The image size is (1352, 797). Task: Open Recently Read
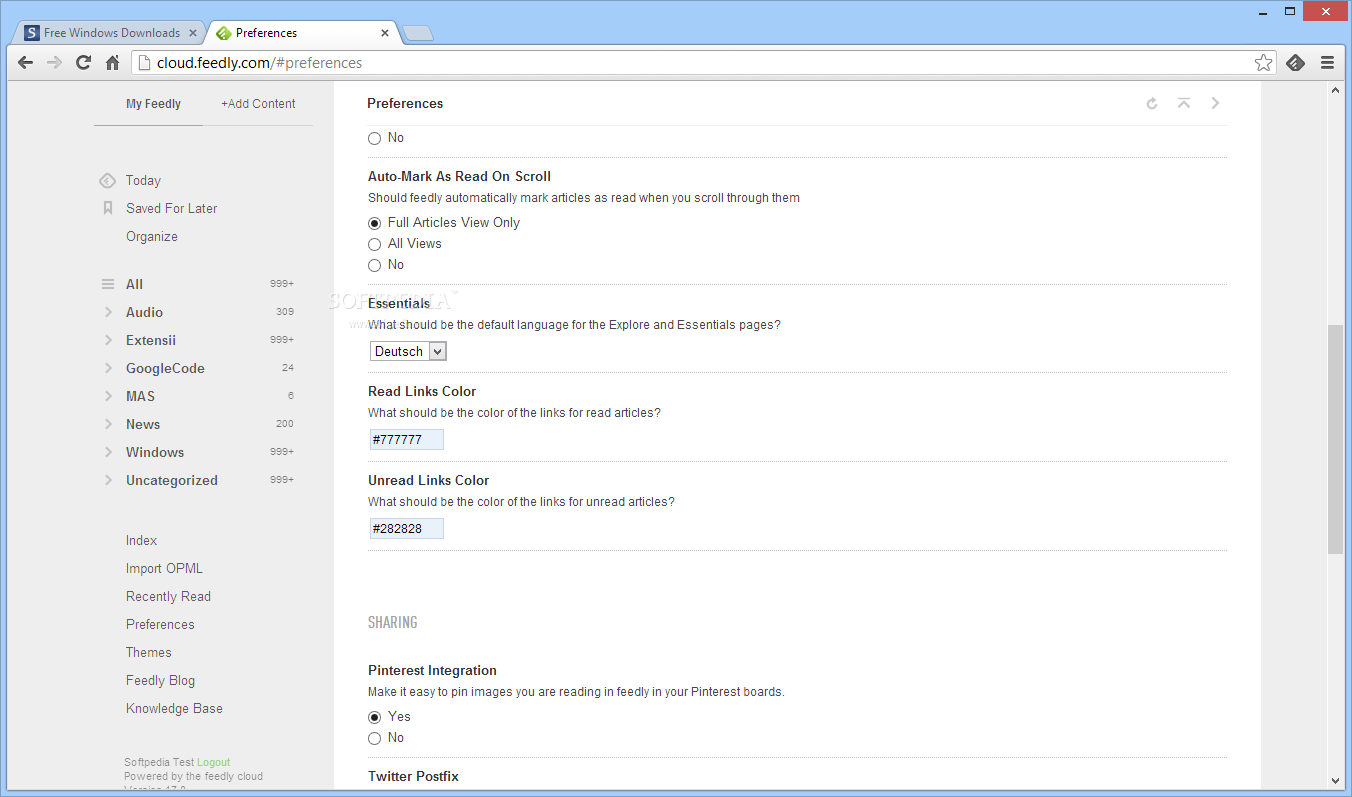[x=168, y=596]
